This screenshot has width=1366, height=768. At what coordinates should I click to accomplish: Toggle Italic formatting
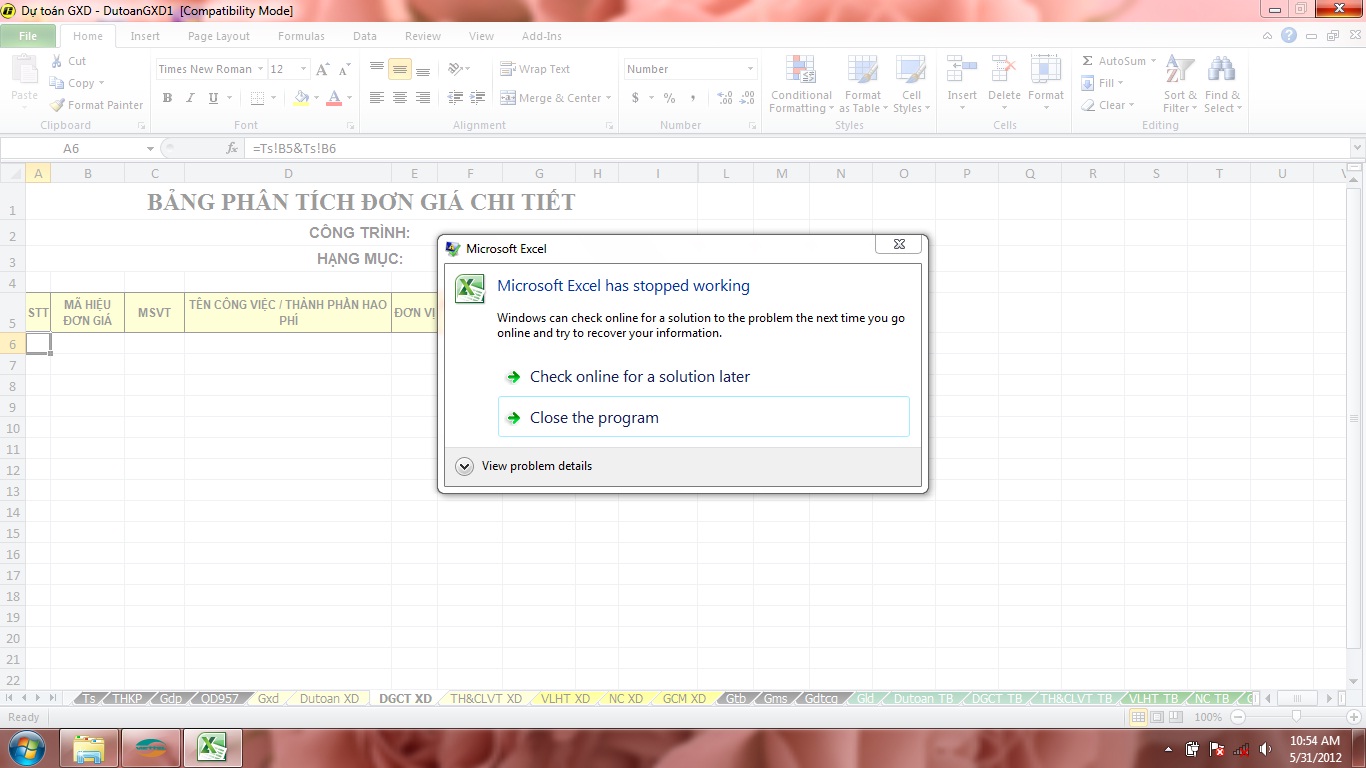pyautogui.click(x=190, y=98)
